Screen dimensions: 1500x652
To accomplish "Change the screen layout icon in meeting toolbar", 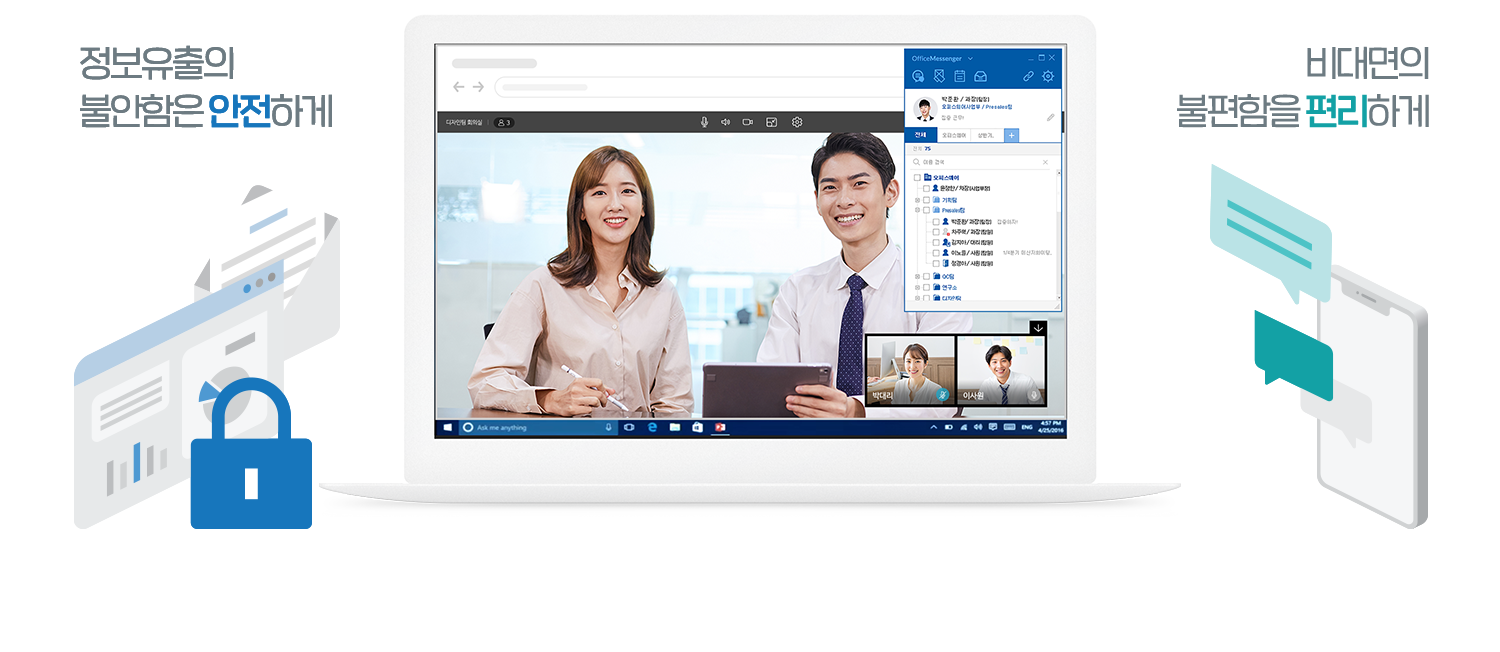I will pyautogui.click(x=771, y=122).
